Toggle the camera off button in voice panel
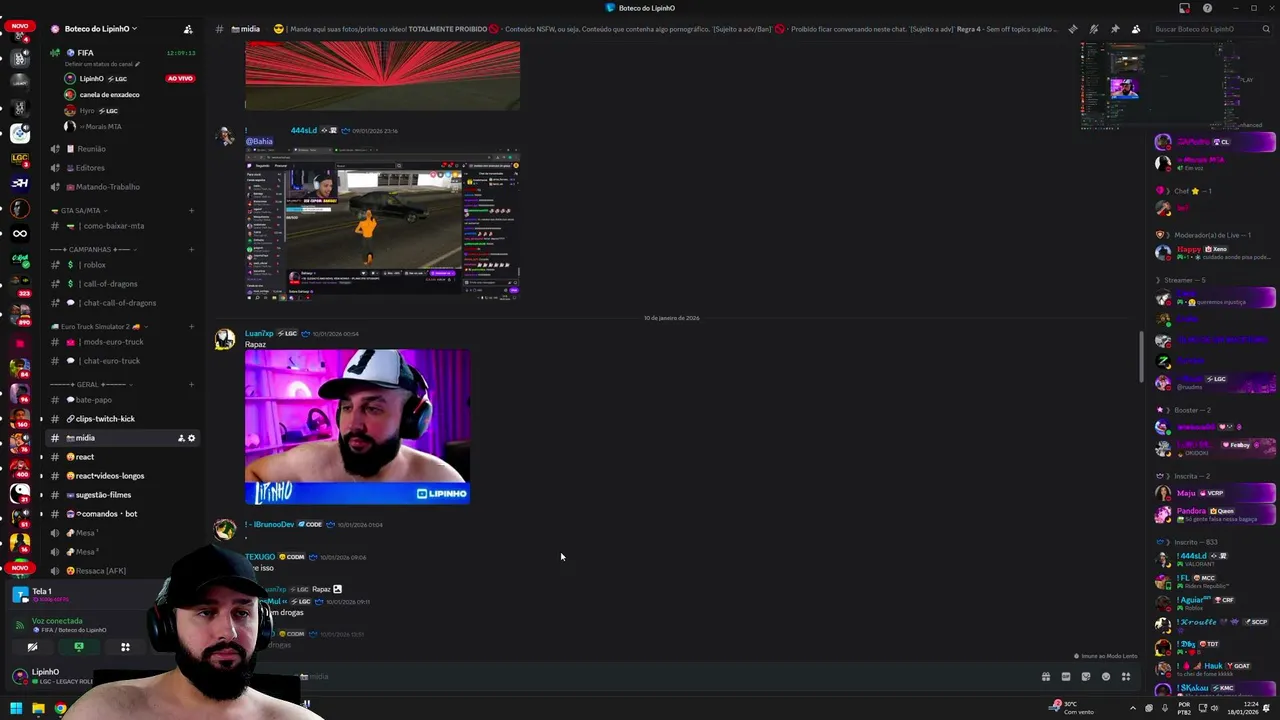The image size is (1280, 720). coord(32,647)
